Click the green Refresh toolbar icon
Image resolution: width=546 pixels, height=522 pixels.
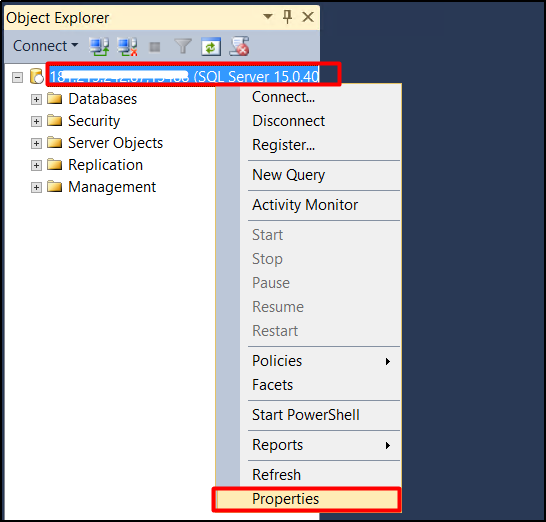click(211, 47)
